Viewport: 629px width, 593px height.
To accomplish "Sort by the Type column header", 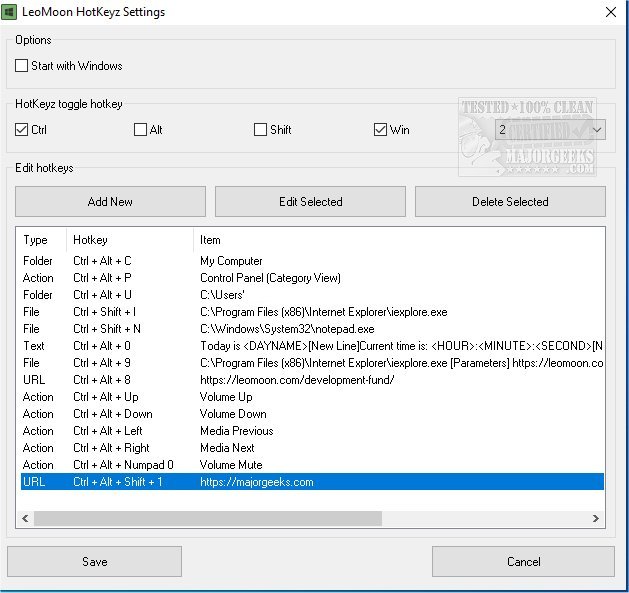I will (x=42, y=240).
